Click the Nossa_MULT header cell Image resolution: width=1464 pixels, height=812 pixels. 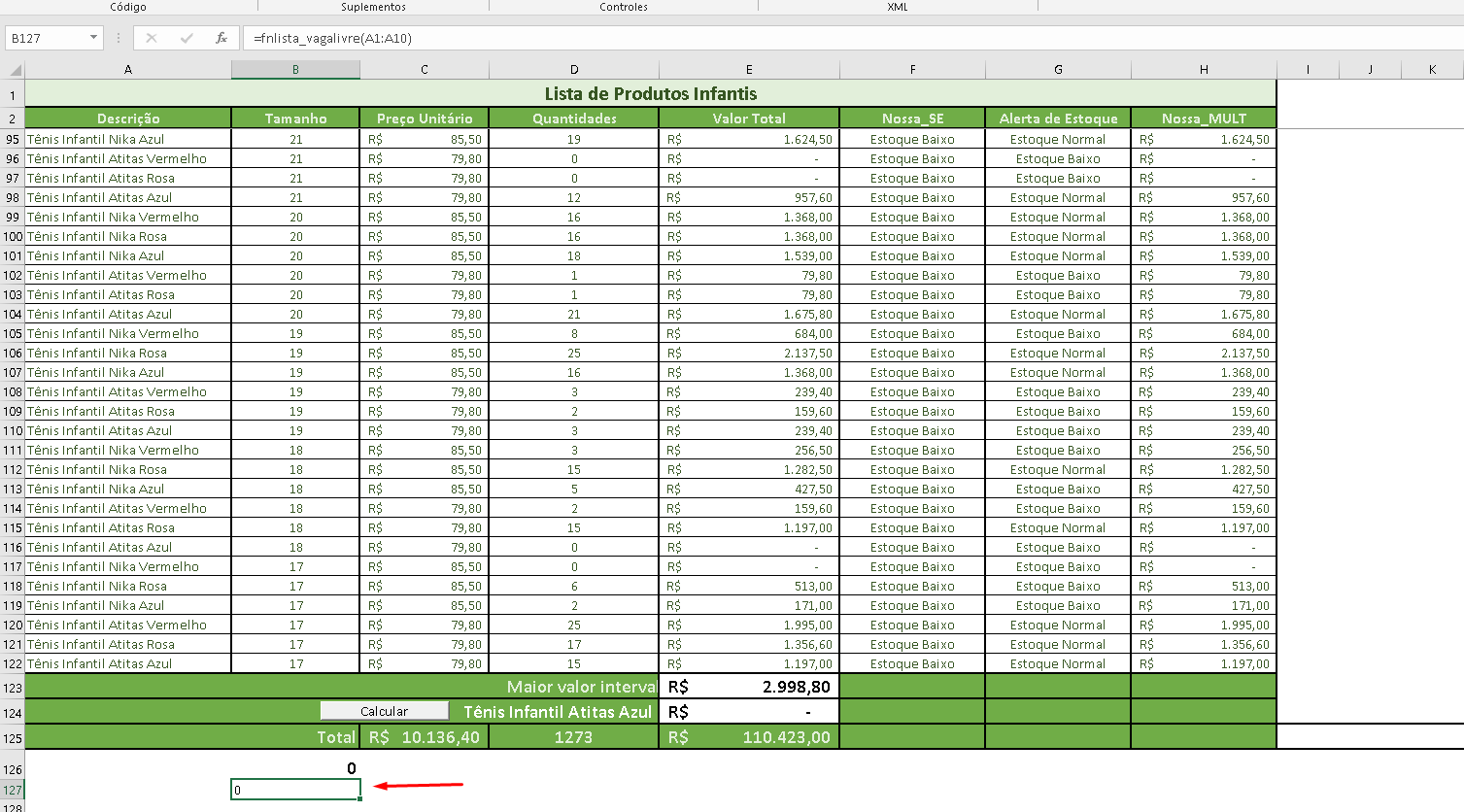click(x=1204, y=118)
